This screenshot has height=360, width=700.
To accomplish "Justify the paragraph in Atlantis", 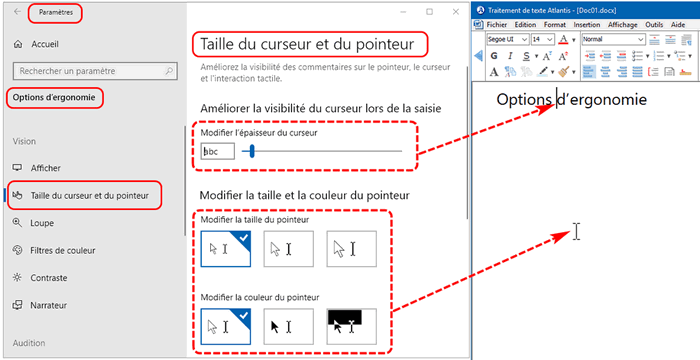I will (638, 72).
